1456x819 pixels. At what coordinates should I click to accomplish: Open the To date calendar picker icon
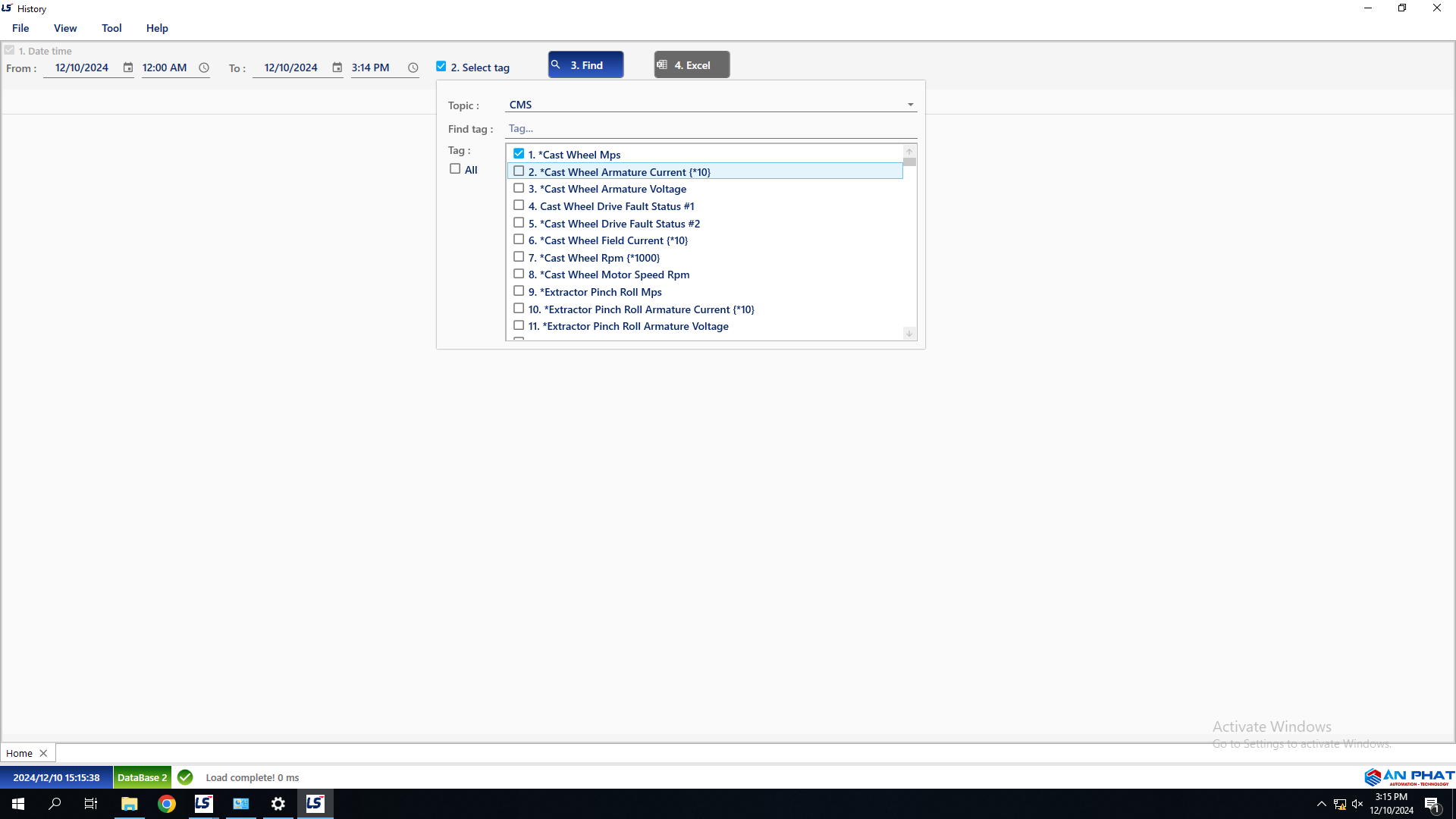point(337,67)
